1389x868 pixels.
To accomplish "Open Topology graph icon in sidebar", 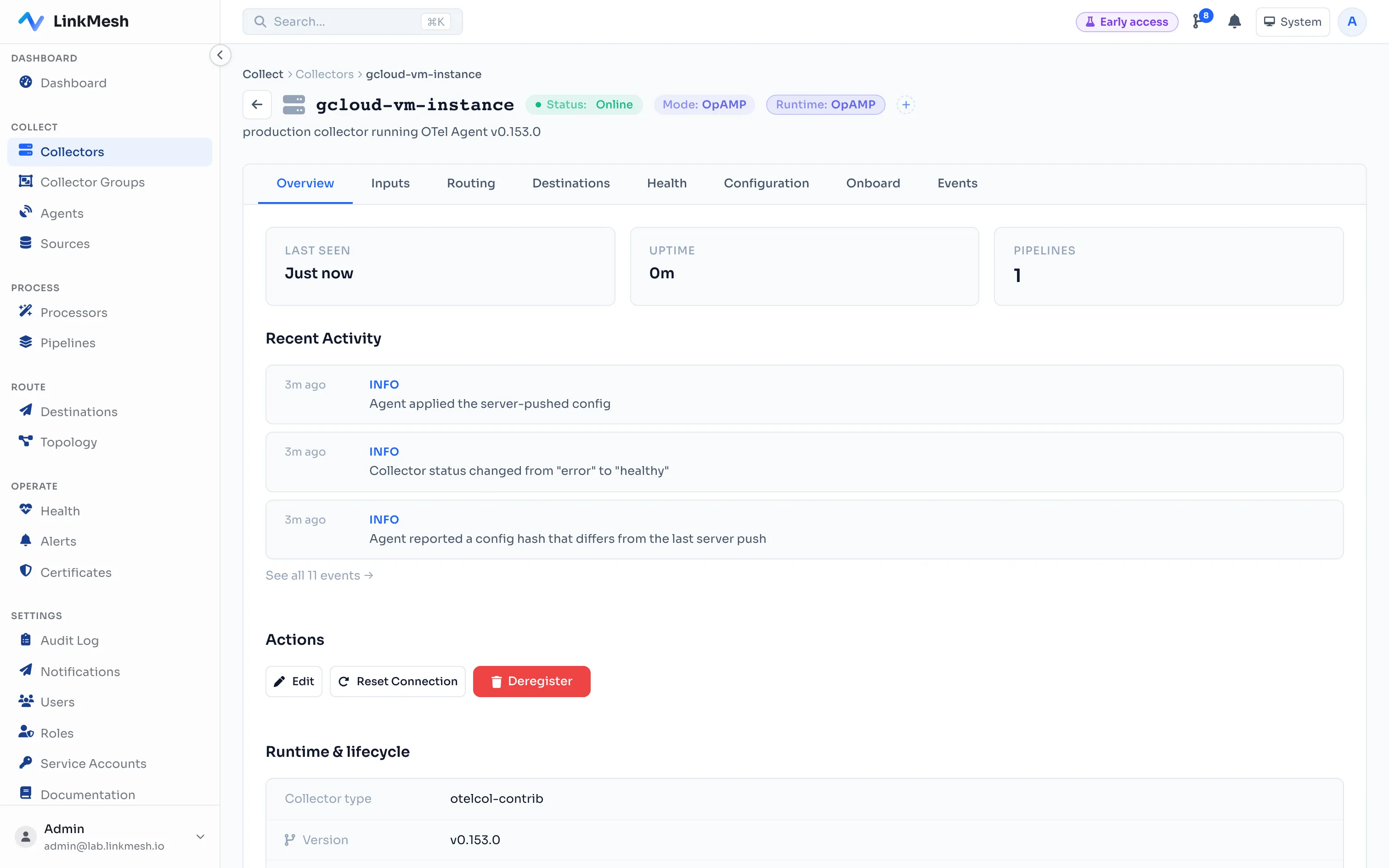I will coord(26,441).
